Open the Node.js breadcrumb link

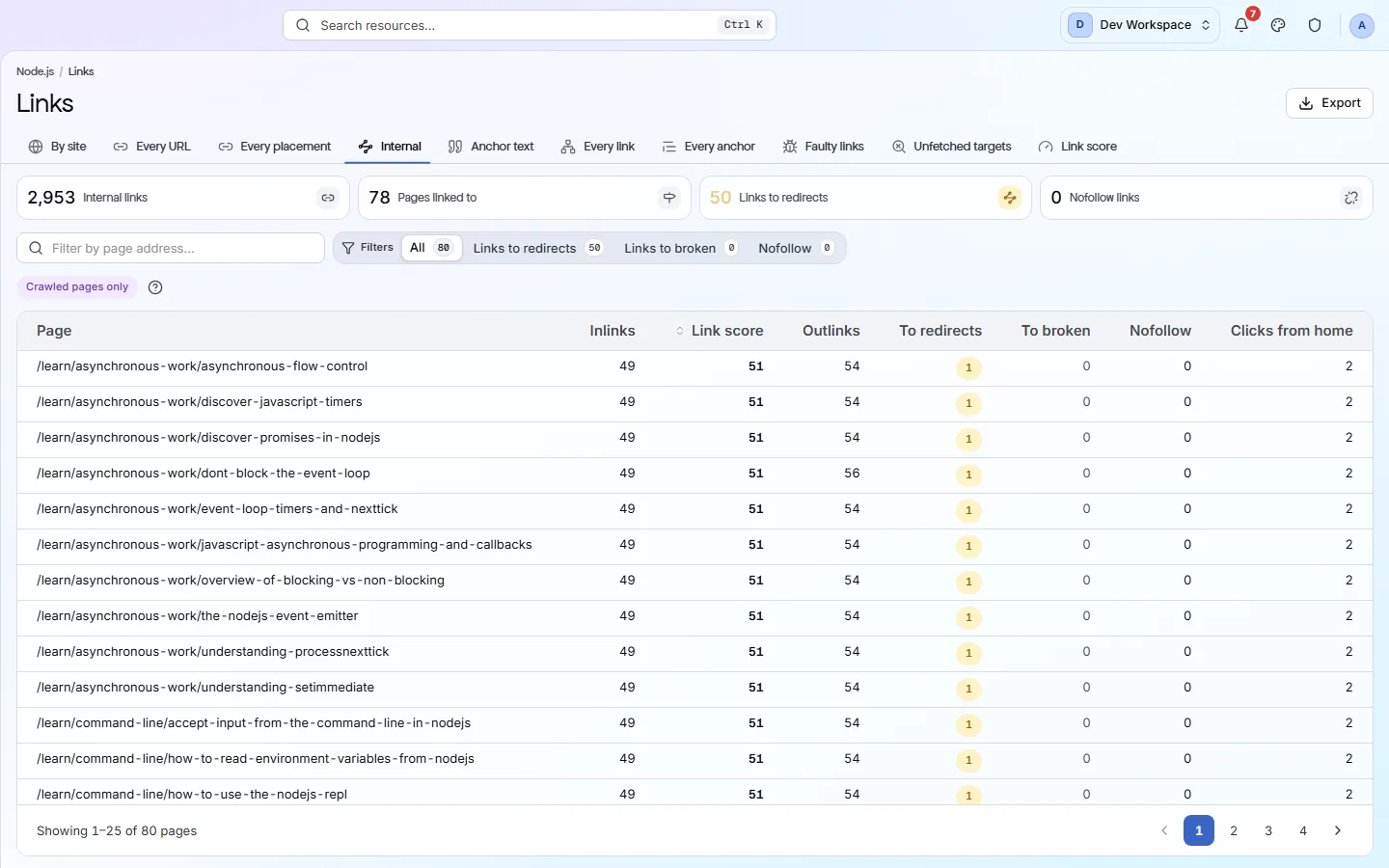35,71
